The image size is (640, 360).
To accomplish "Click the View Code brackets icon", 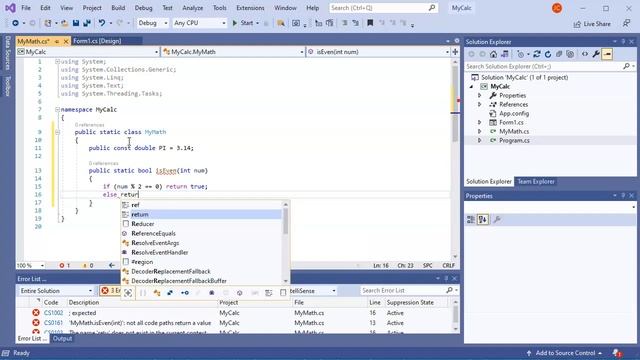I will click(585, 54).
